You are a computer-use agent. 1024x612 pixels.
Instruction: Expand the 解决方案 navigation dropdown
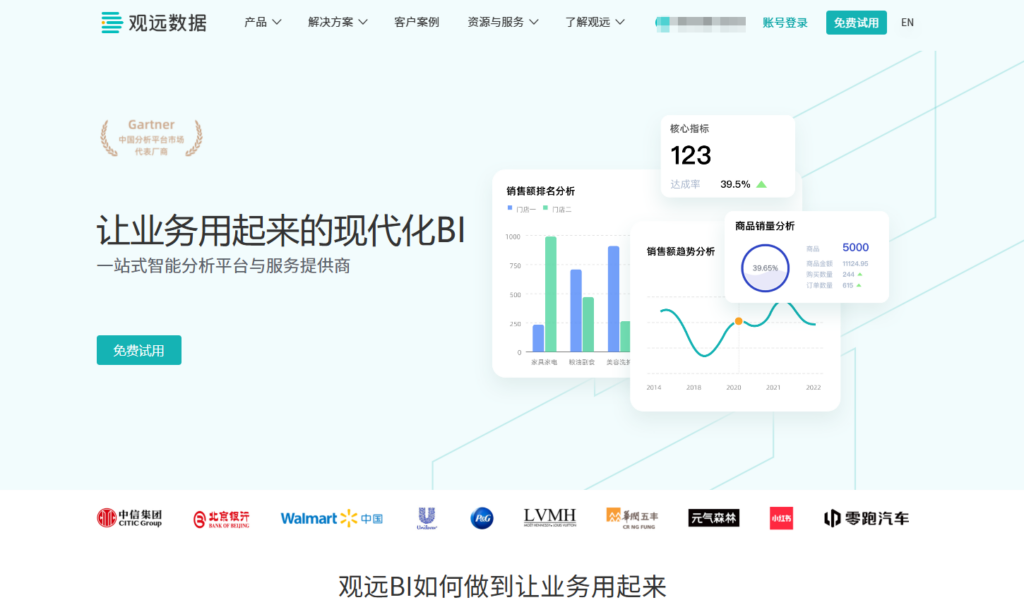(x=331, y=21)
